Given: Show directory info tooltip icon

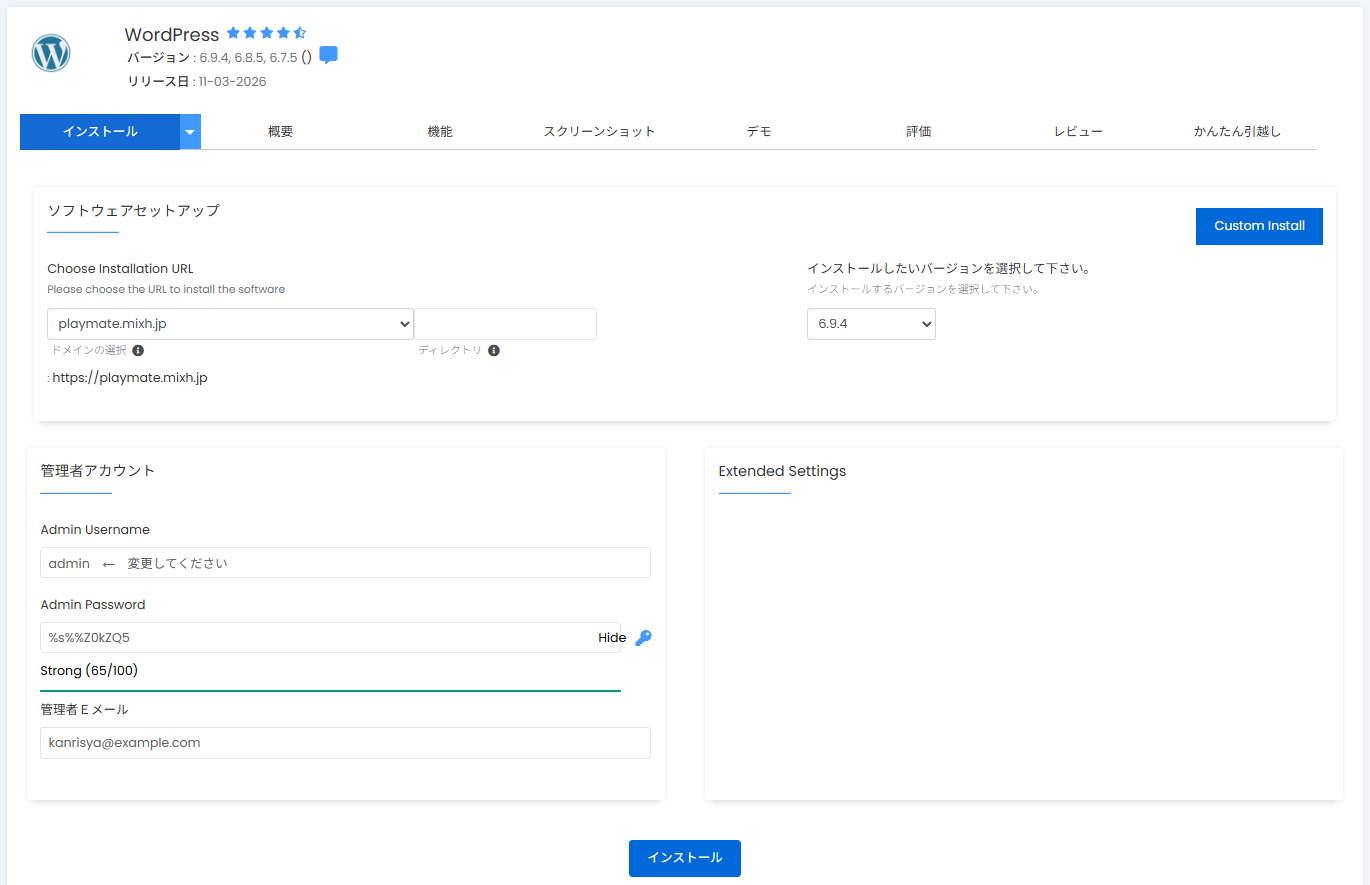Looking at the screenshot, I should click(x=494, y=350).
